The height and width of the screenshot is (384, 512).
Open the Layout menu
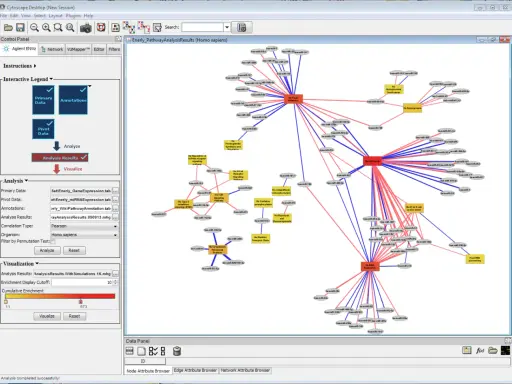point(55,16)
